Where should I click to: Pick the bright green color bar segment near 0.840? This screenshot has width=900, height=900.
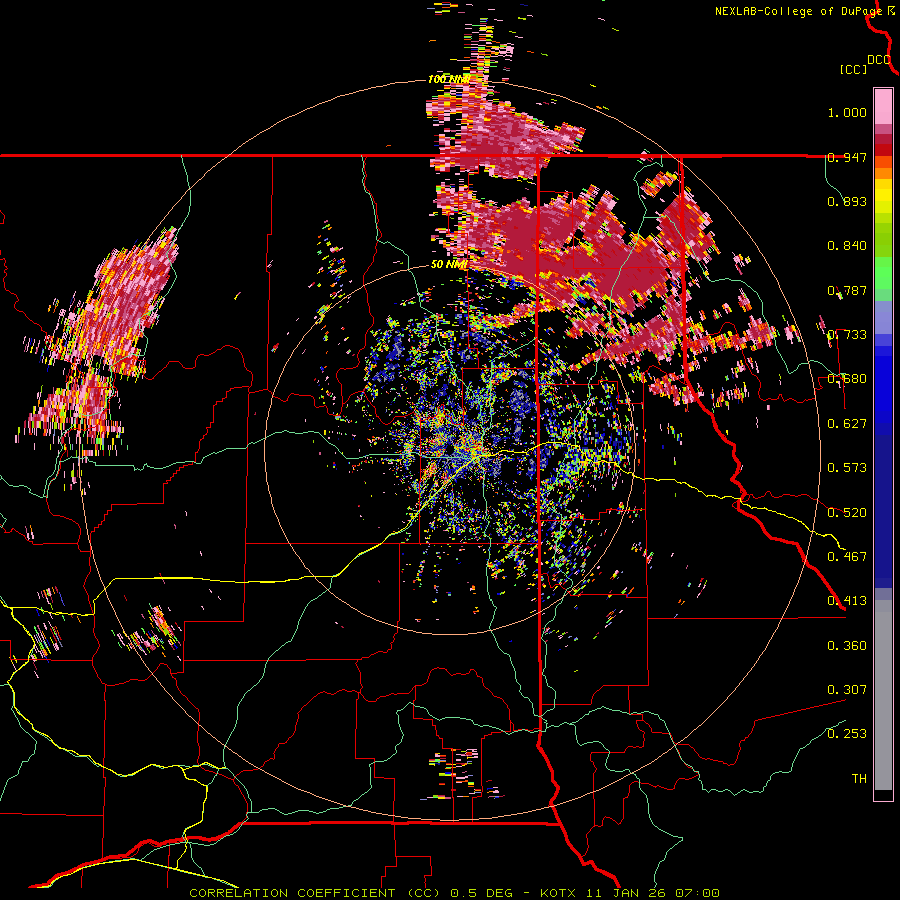click(x=883, y=273)
